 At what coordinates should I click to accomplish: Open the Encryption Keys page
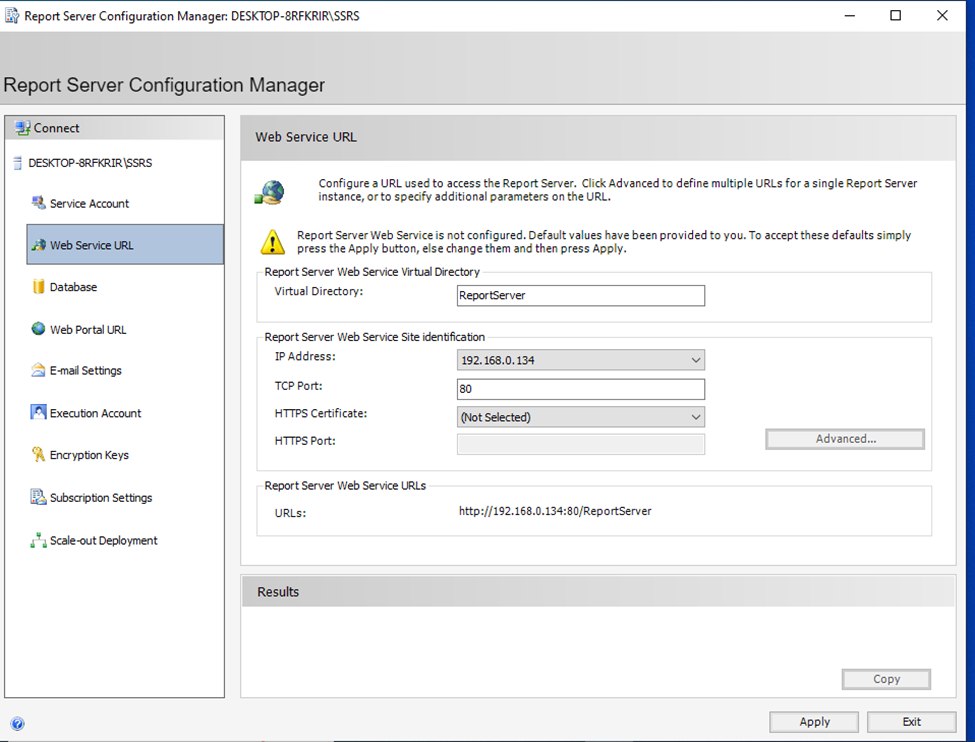tap(89, 455)
